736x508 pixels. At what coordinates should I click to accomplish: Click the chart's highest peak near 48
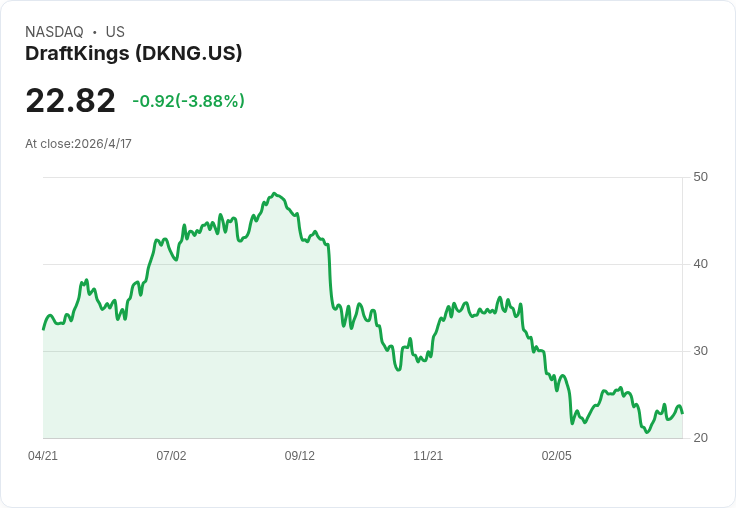tap(275, 193)
